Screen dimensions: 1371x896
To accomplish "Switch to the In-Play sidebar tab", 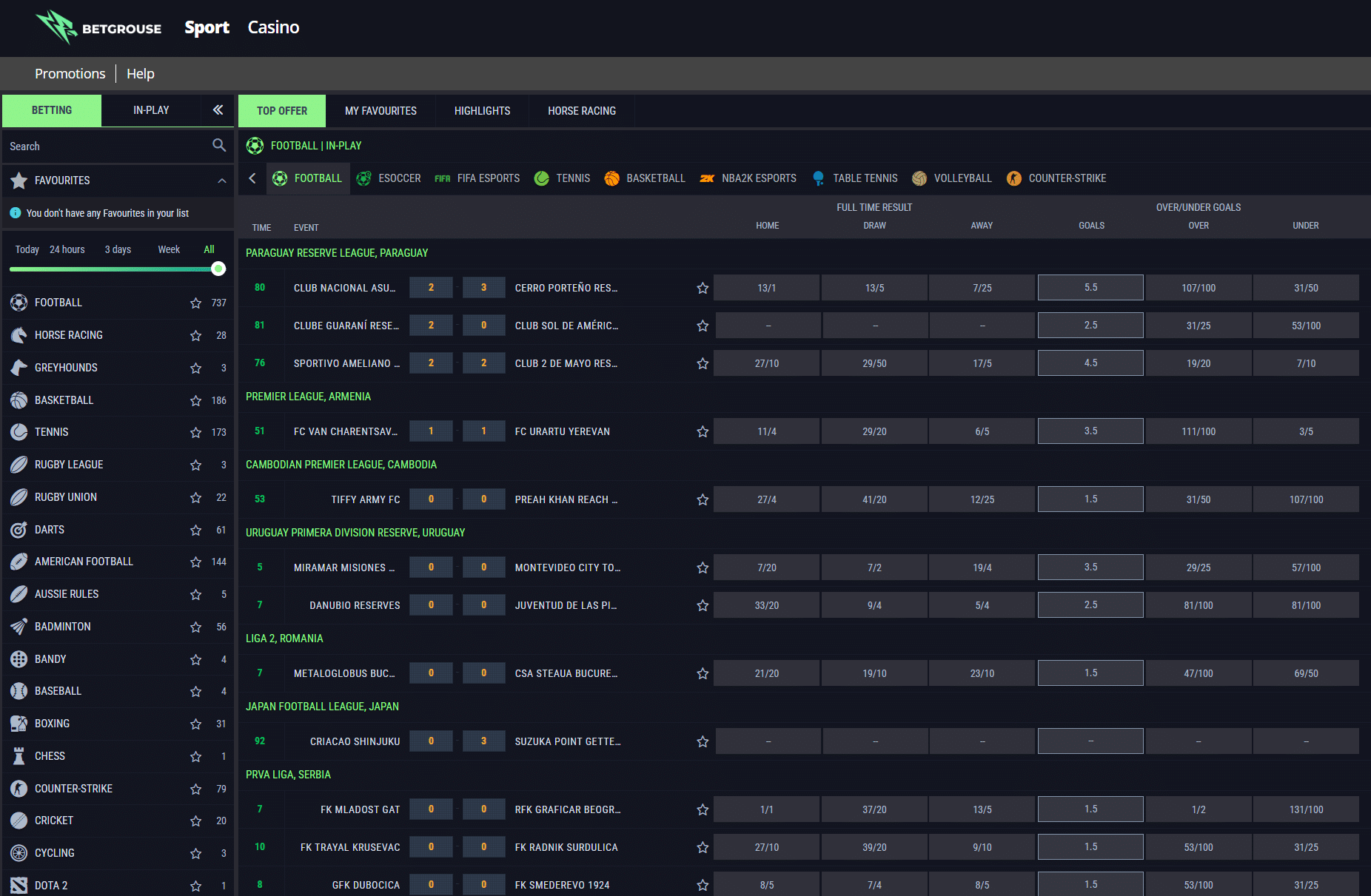I will tap(151, 110).
